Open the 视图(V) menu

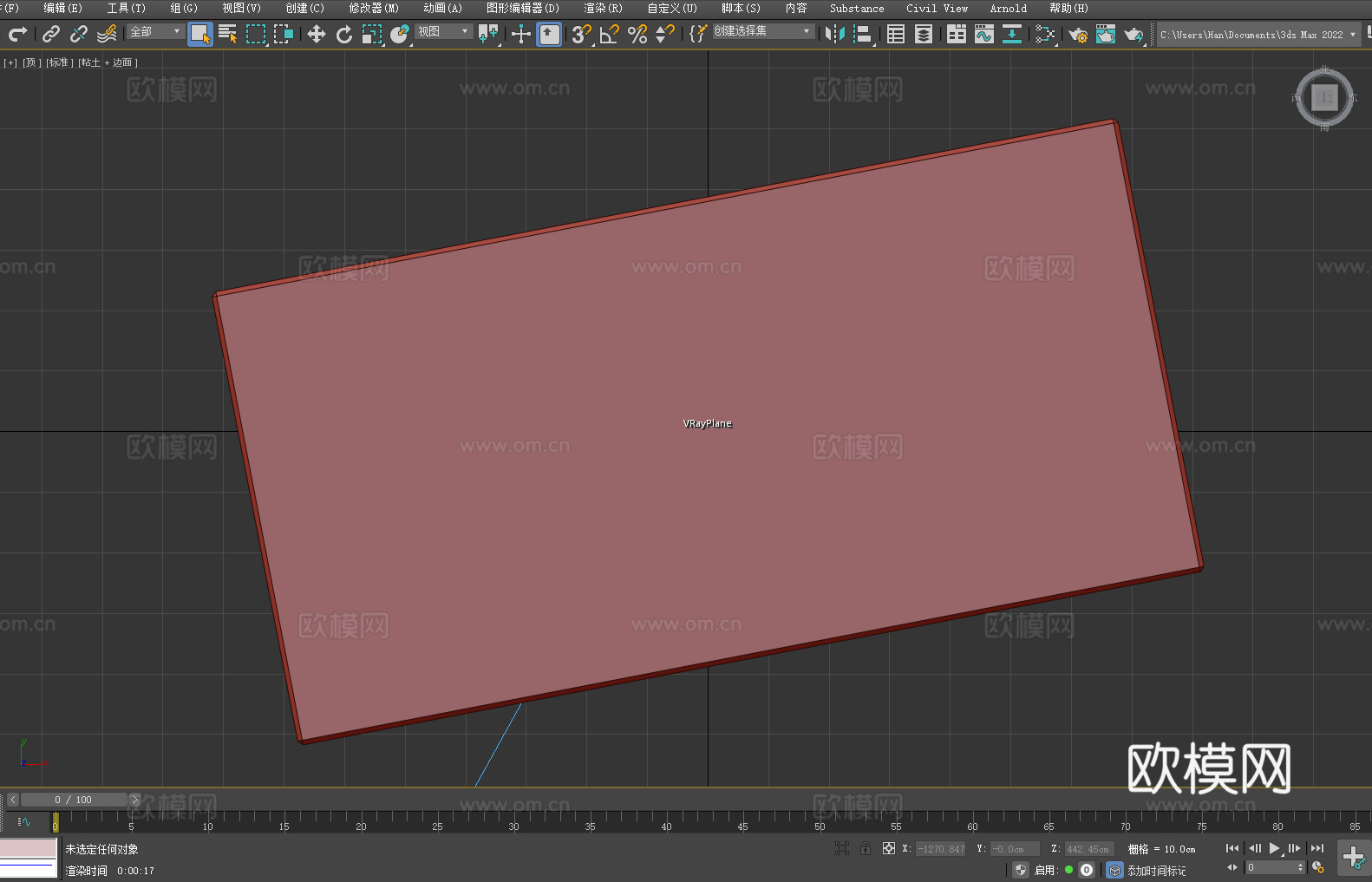242,8
